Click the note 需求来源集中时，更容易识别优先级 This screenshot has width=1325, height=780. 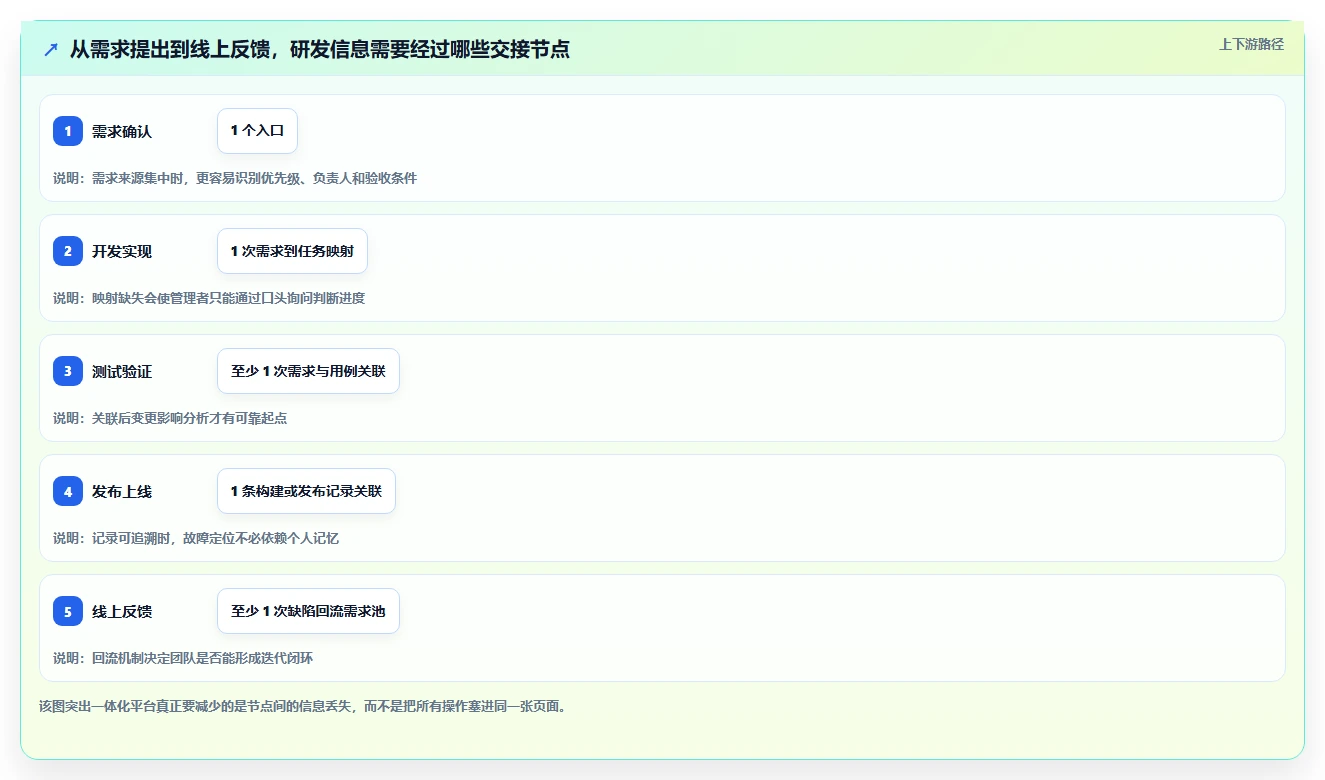tap(235, 178)
